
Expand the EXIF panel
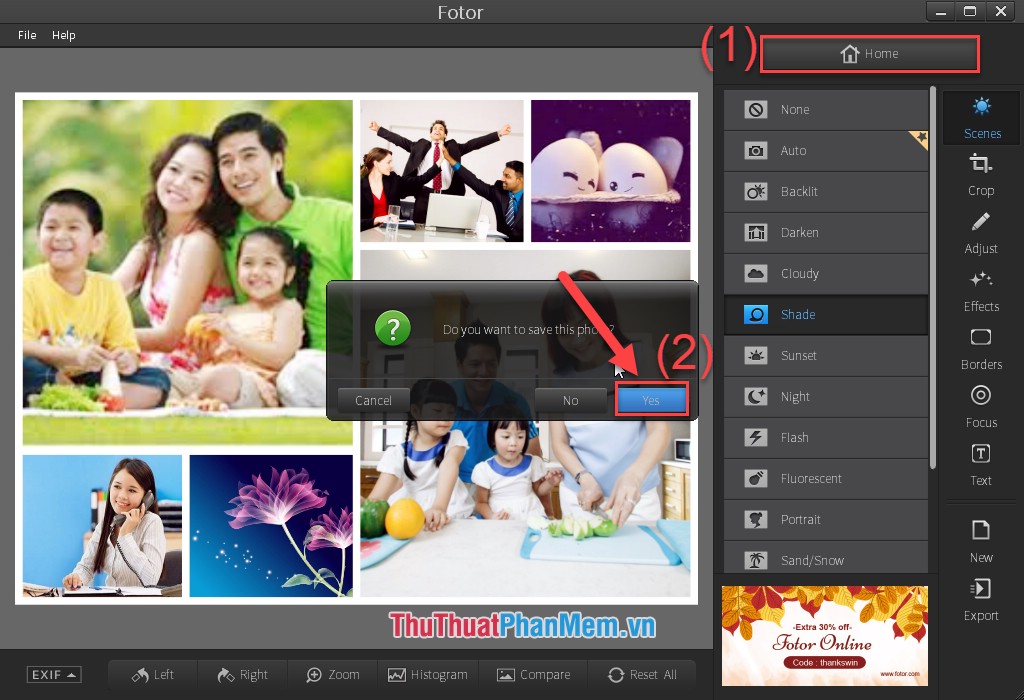pyautogui.click(x=53, y=674)
